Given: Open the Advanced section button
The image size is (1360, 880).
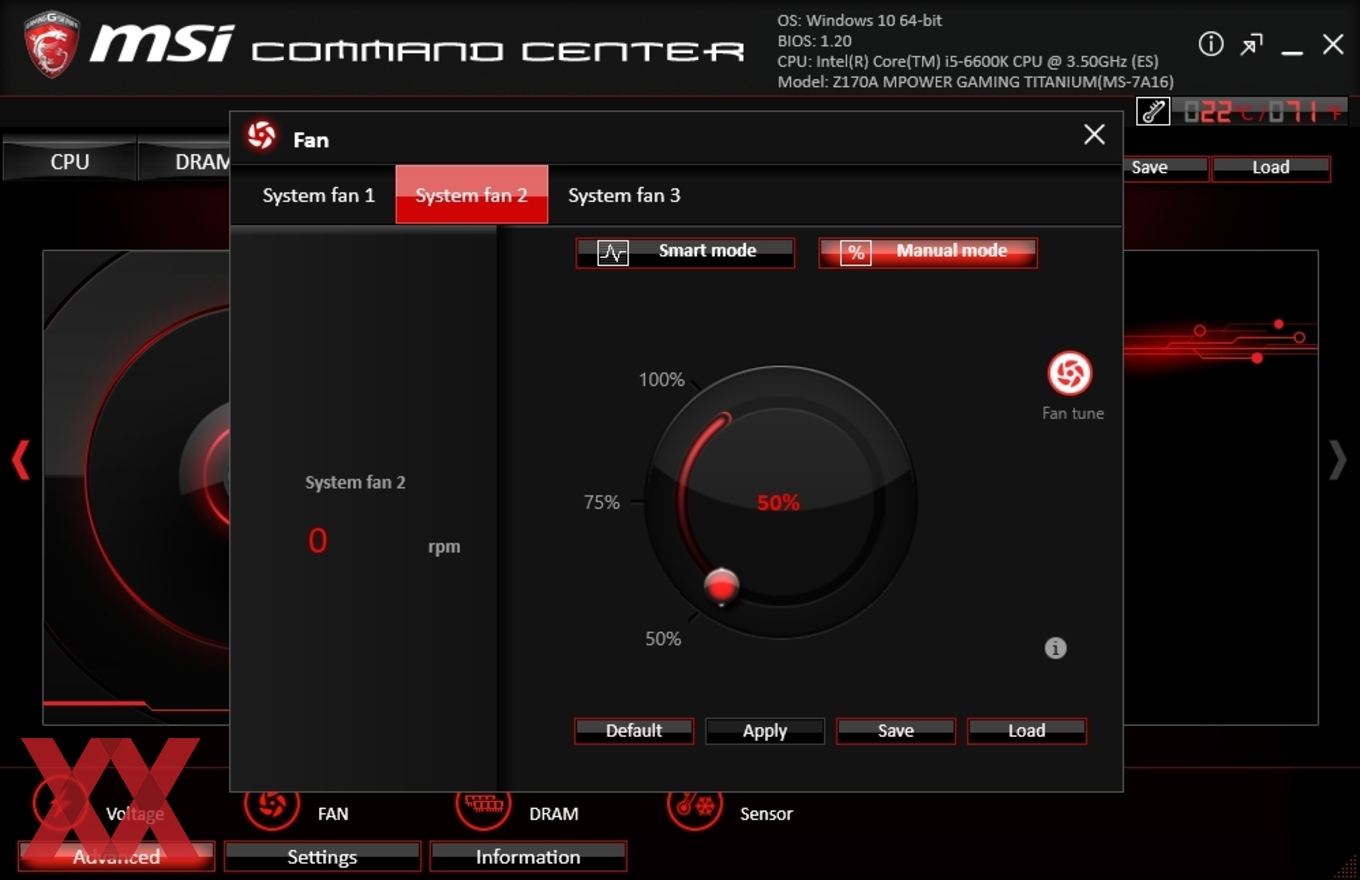Looking at the screenshot, I should coord(116,857).
